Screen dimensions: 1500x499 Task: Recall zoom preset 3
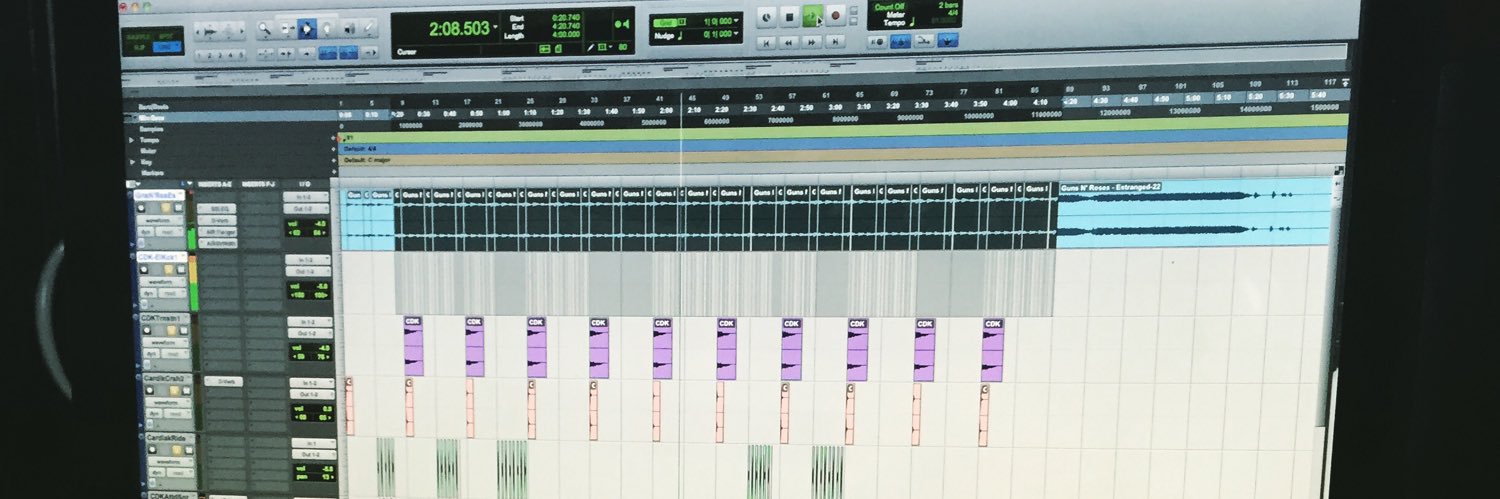[220, 55]
